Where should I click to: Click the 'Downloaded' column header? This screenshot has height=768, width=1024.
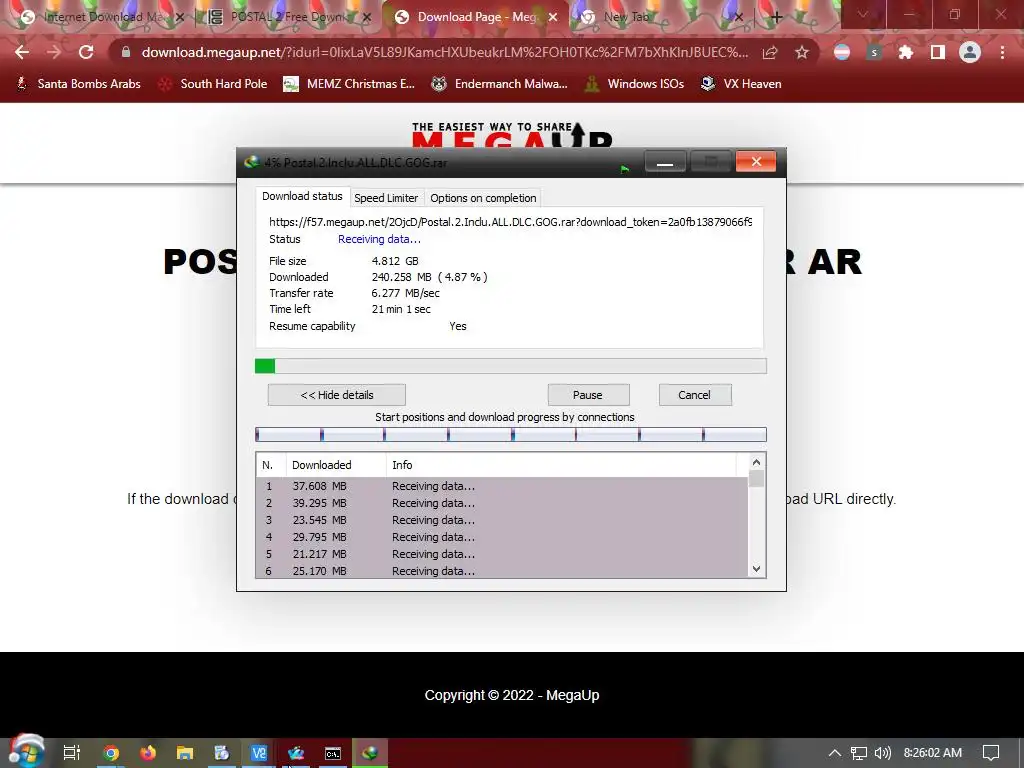click(336, 465)
